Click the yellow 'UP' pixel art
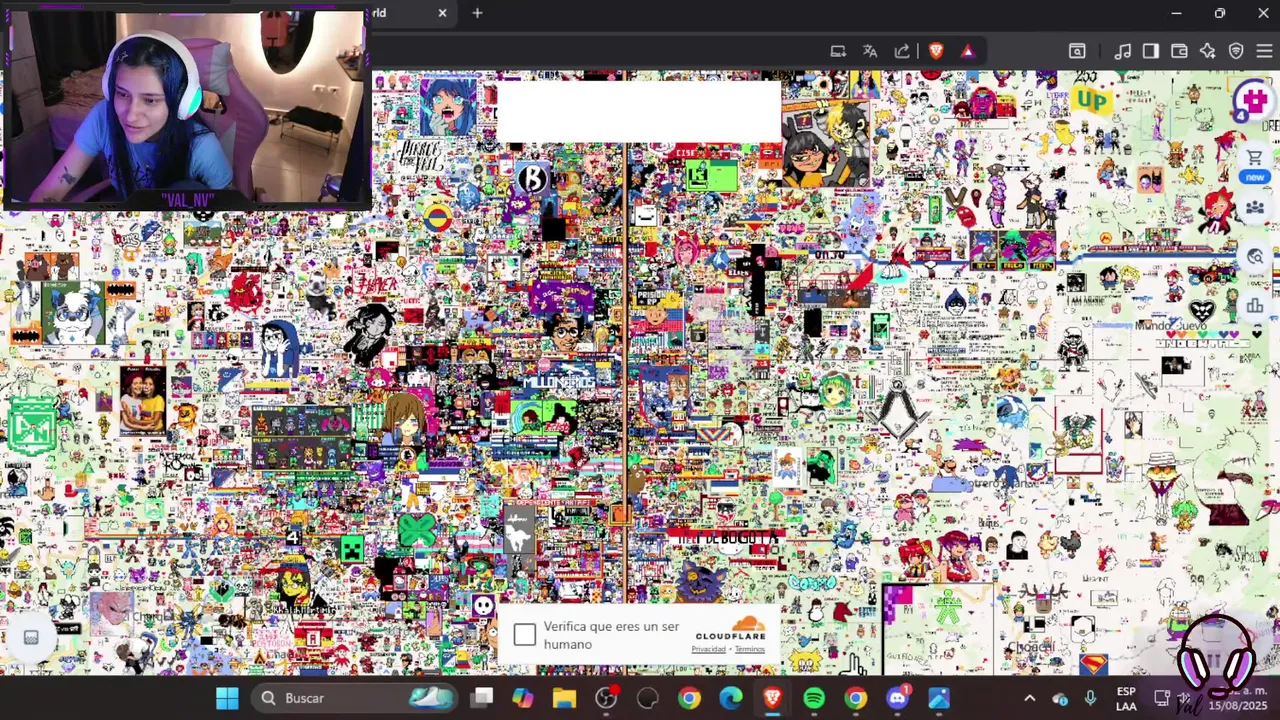1280x720 pixels. (1091, 100)
